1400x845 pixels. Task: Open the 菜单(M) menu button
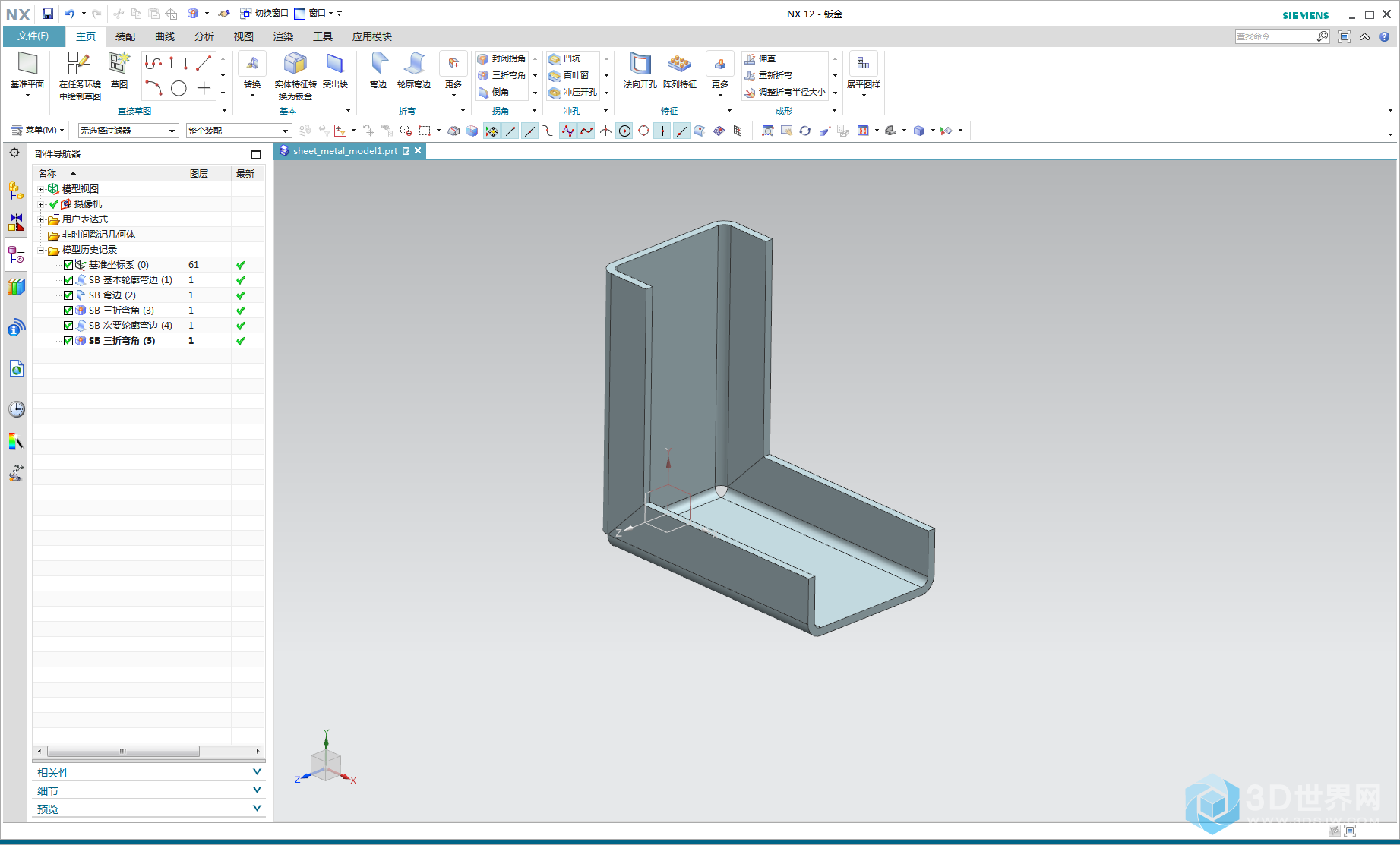(37, 131)
